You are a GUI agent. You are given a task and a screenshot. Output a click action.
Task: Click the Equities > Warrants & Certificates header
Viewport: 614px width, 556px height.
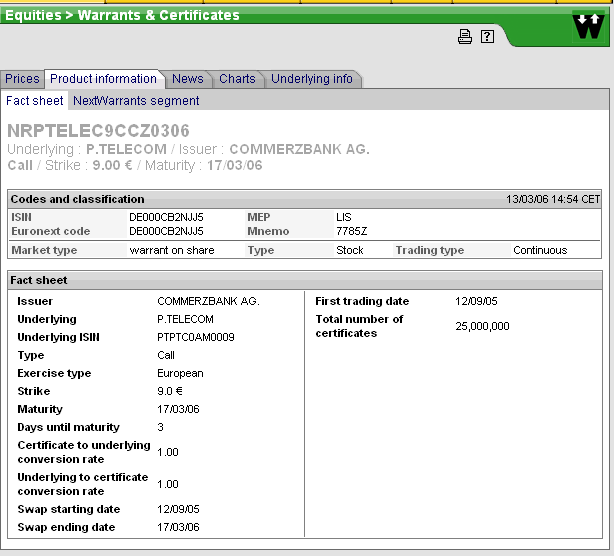click(x=122, y=15)
